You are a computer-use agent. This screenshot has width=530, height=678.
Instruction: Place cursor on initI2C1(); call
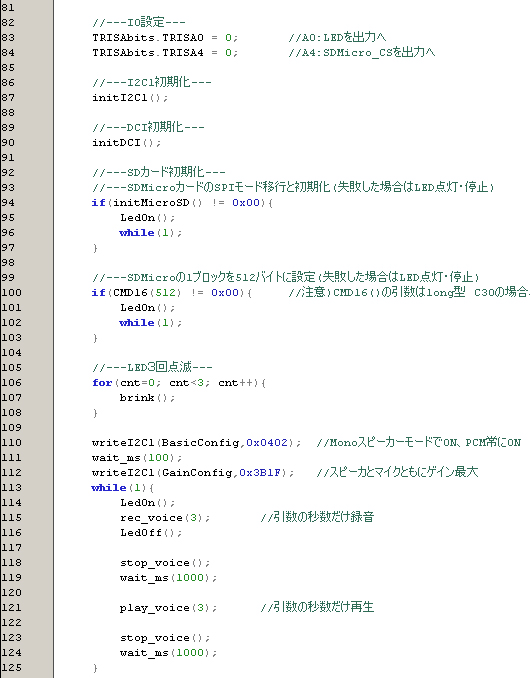click(x=130, y=98)
